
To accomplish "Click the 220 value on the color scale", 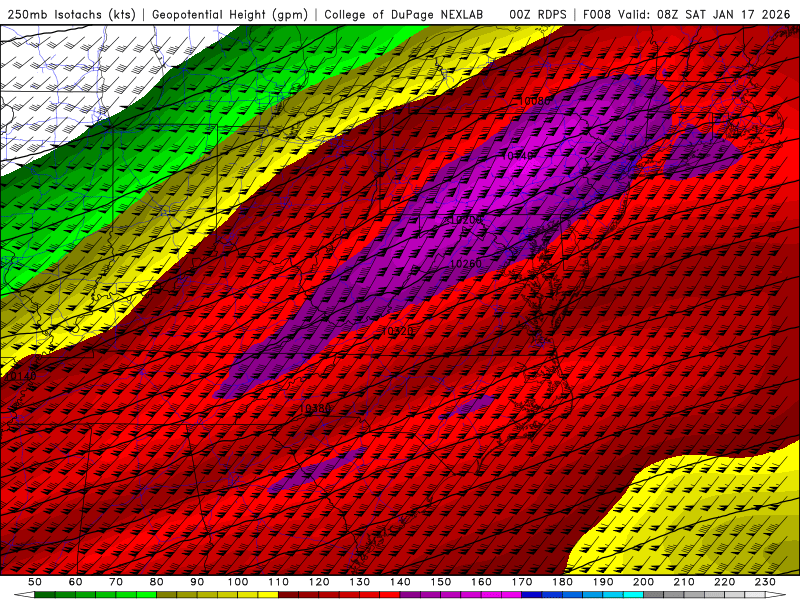I will pyautogui.click(x=724, y=582).
